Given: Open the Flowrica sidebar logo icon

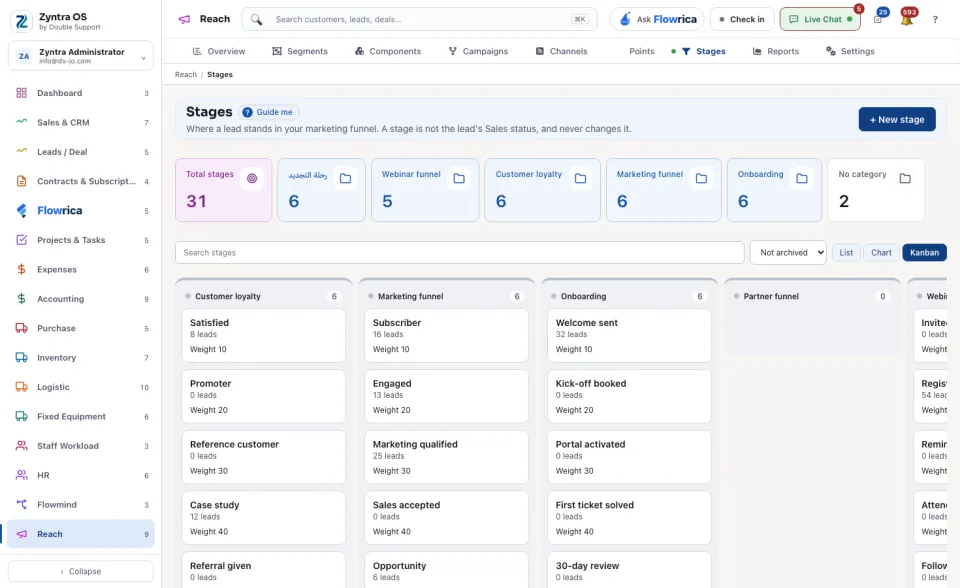Looking at the screenshot, I should coord(21,210).
